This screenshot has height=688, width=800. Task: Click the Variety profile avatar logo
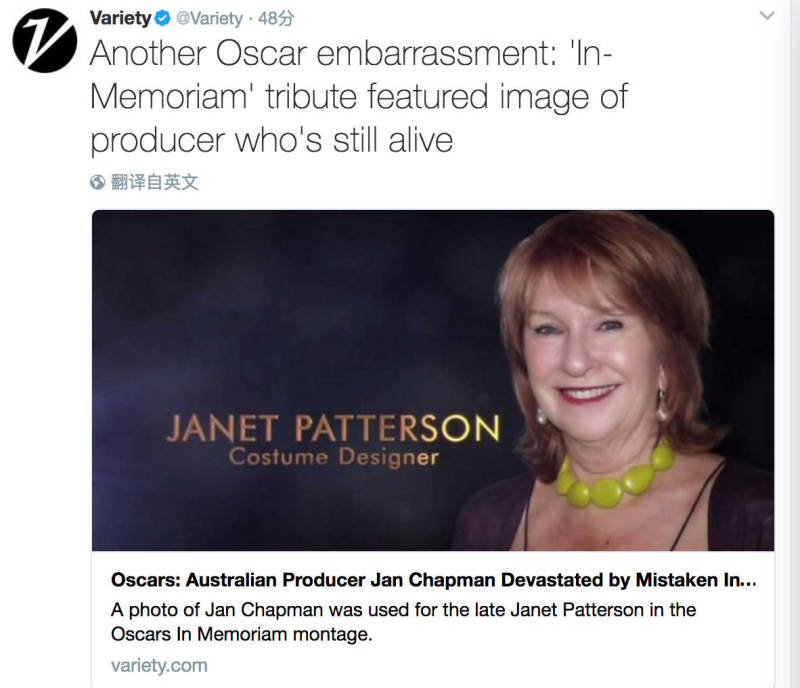tap(45, 40)
